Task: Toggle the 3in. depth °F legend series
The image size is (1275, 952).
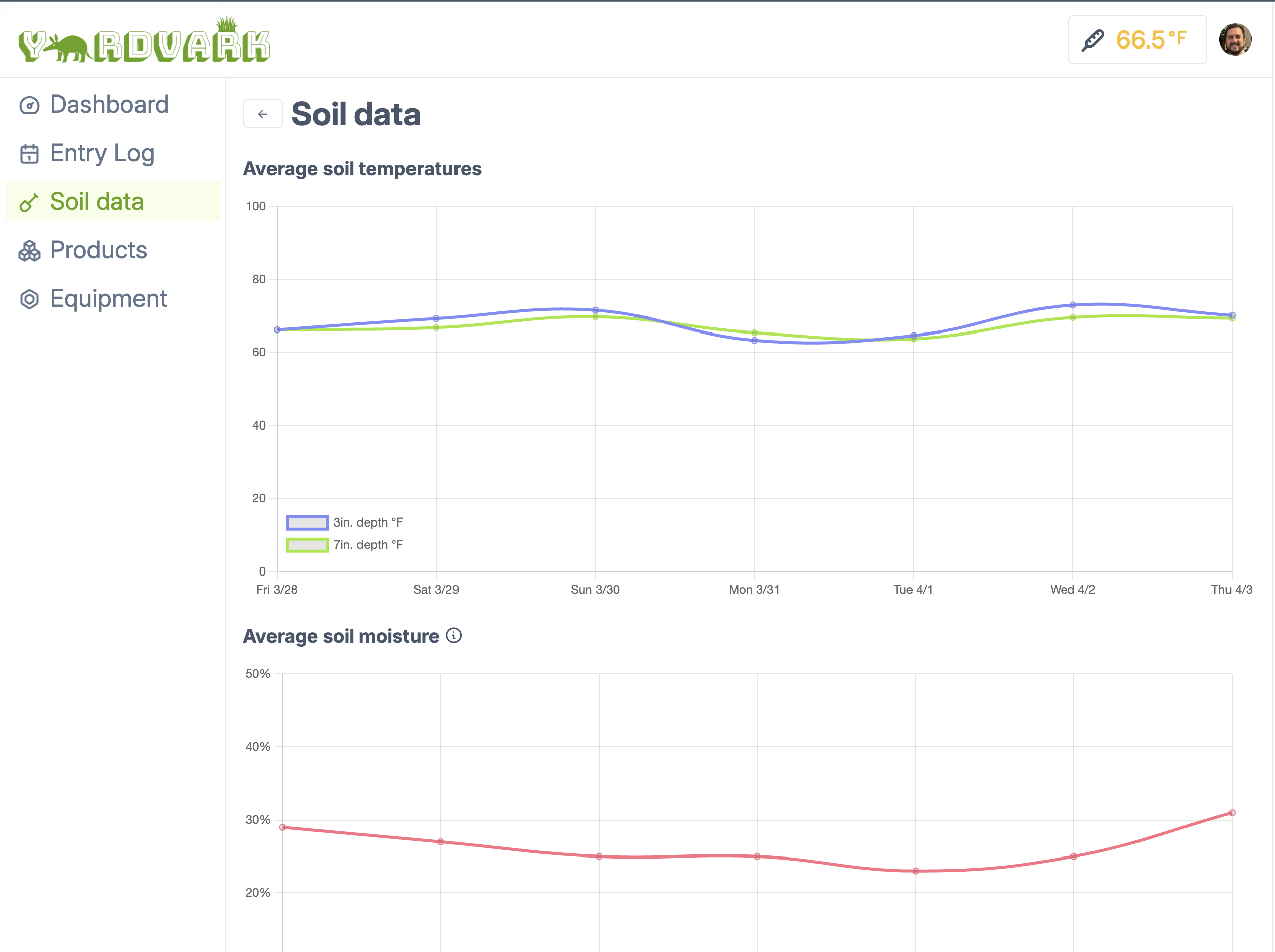Action: tap(368, 522)
